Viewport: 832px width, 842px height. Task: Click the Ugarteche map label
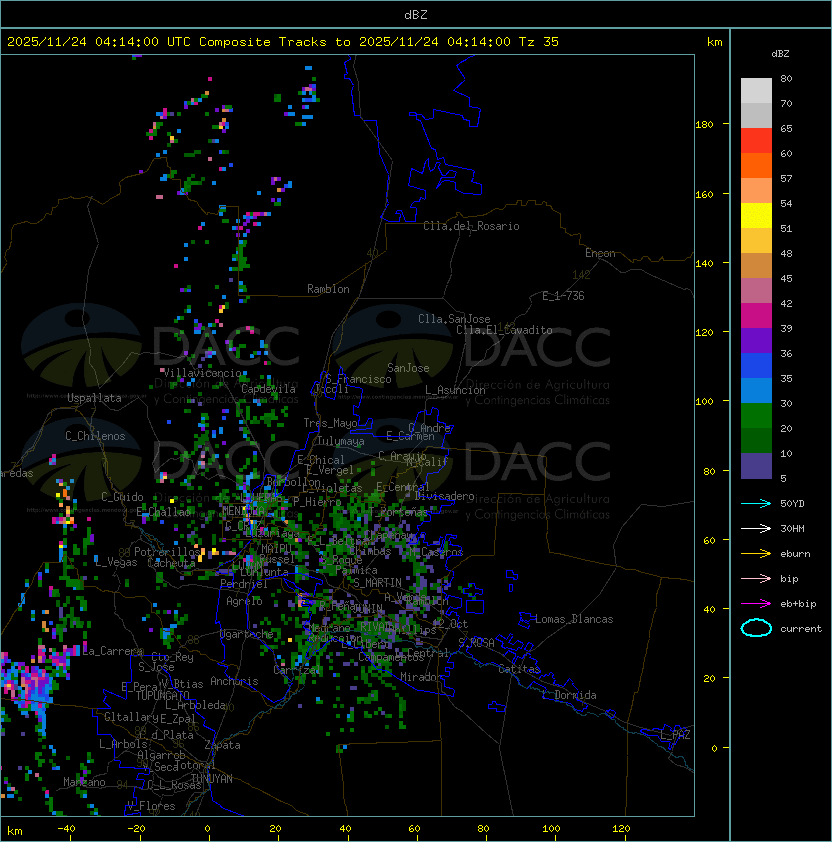[x=247, y=634]
